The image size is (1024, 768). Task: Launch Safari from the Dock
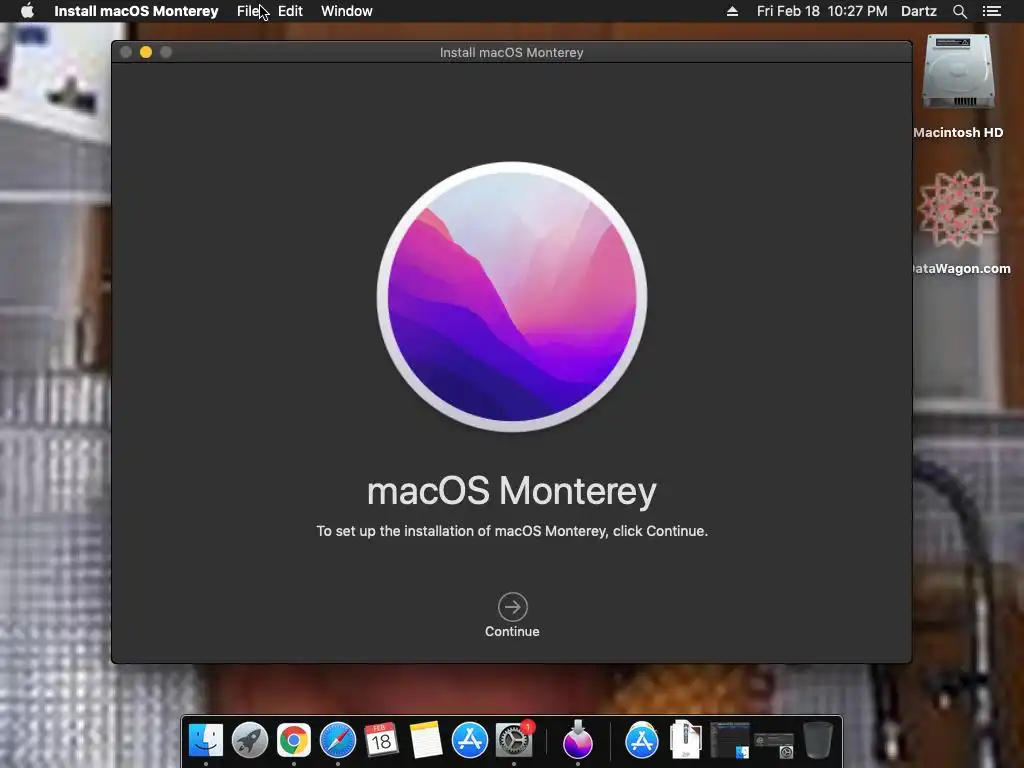(x=338, y=740)
